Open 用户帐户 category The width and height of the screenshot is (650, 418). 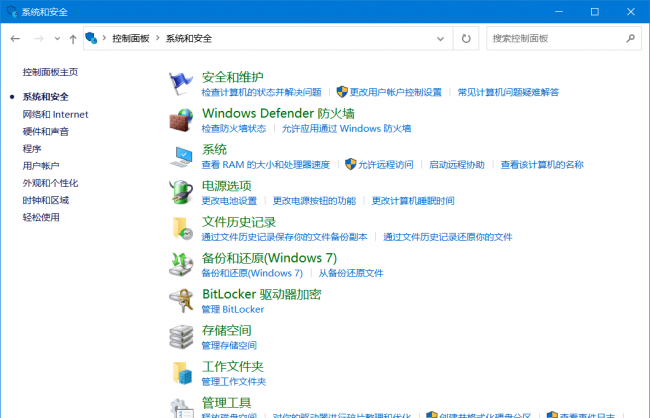coord(41,166)
